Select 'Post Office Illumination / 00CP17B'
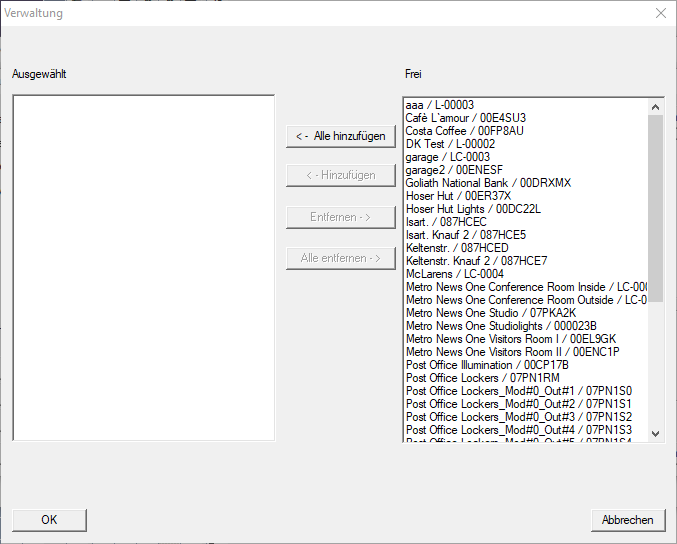Viewport: 677px width, 544px height. pyautogui.click(x=487, y=365)
